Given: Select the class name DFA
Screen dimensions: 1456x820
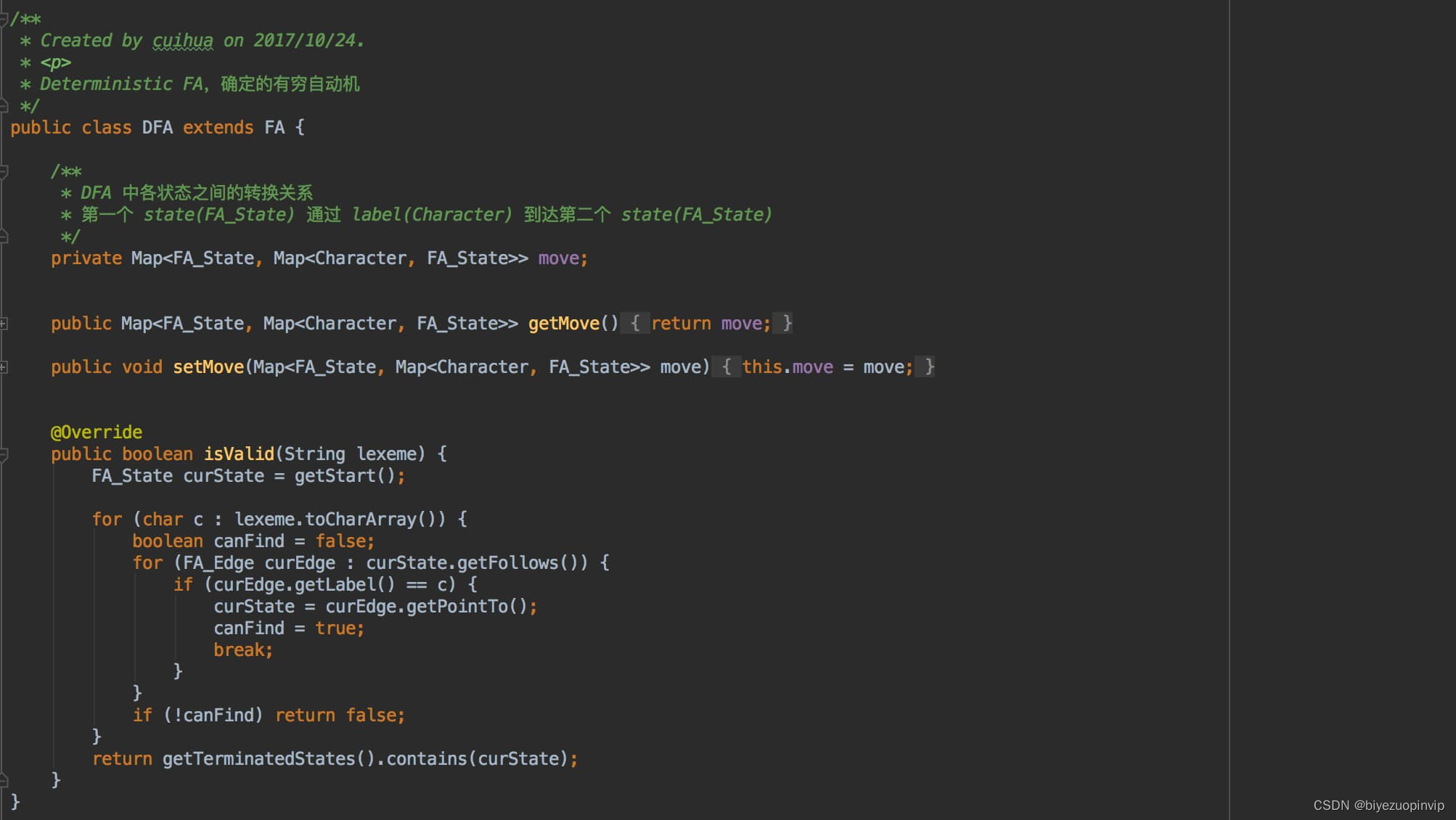Looking at the screenshot, I should [x=157, y=128].
